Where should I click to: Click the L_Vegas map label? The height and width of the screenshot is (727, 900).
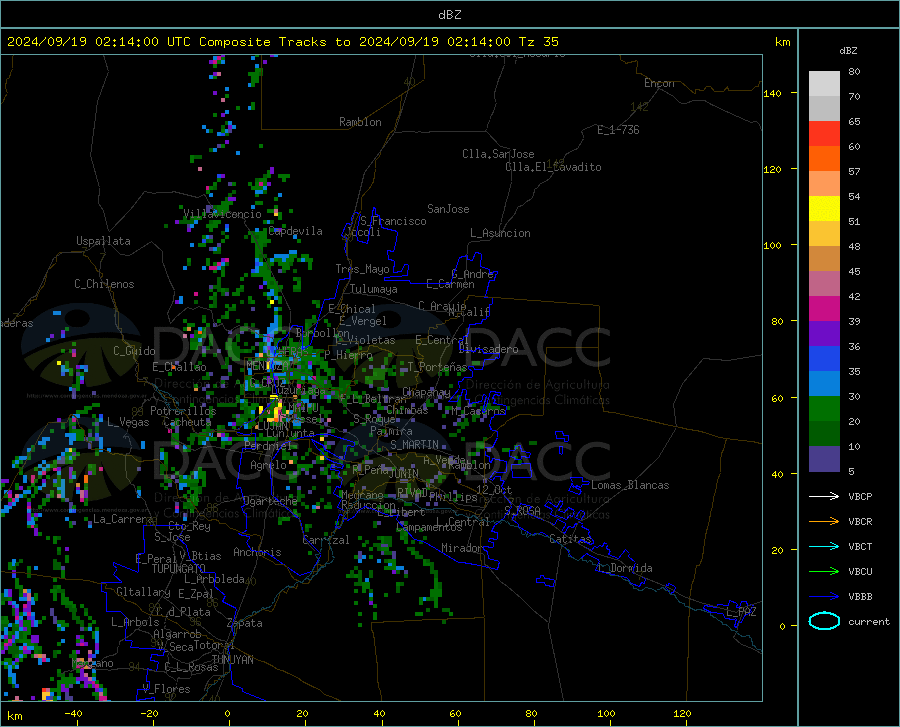coord(128,422)
